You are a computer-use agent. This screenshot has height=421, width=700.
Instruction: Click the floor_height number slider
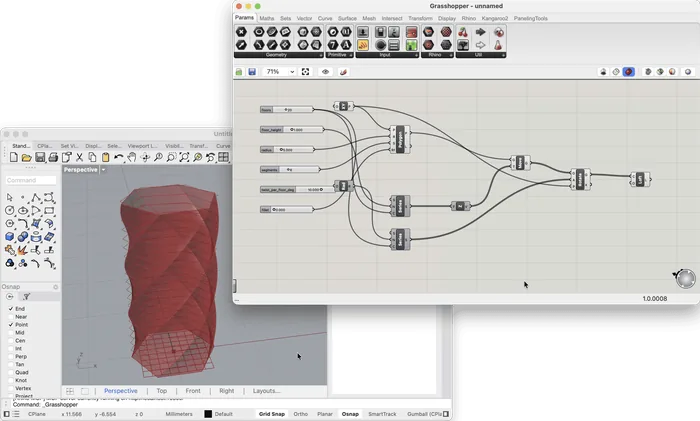pos(292,129)
